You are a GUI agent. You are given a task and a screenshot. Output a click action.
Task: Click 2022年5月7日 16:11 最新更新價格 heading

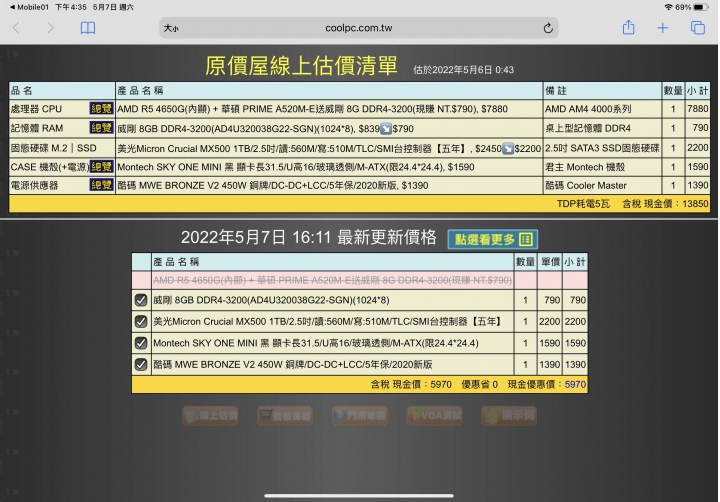(309, 237)
